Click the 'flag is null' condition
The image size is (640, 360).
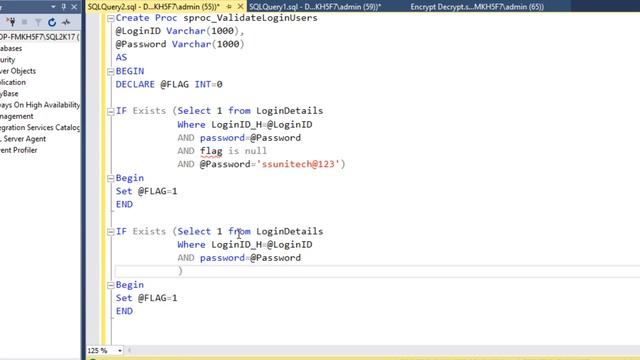coord(233,151)
